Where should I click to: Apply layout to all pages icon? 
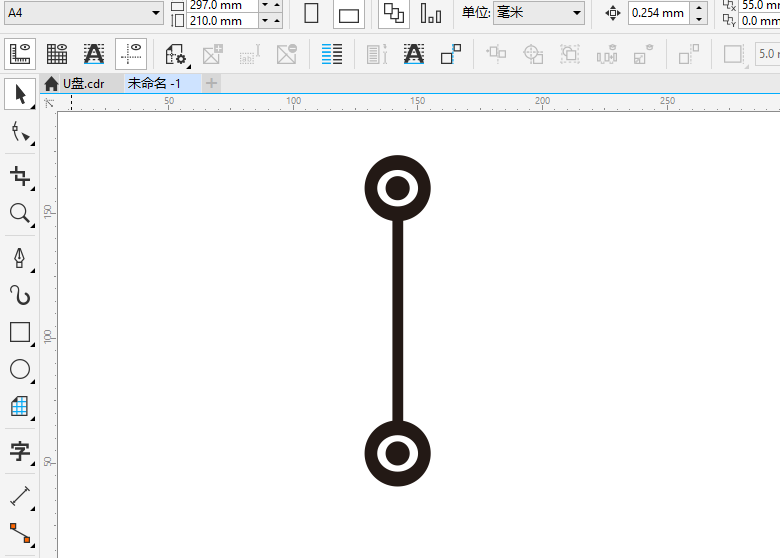click(393, 13)
